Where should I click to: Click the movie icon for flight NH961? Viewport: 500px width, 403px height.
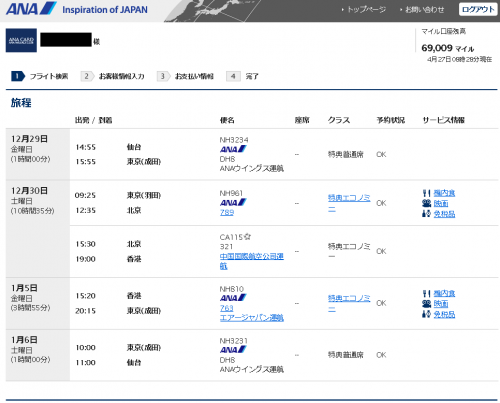point(426,203)
